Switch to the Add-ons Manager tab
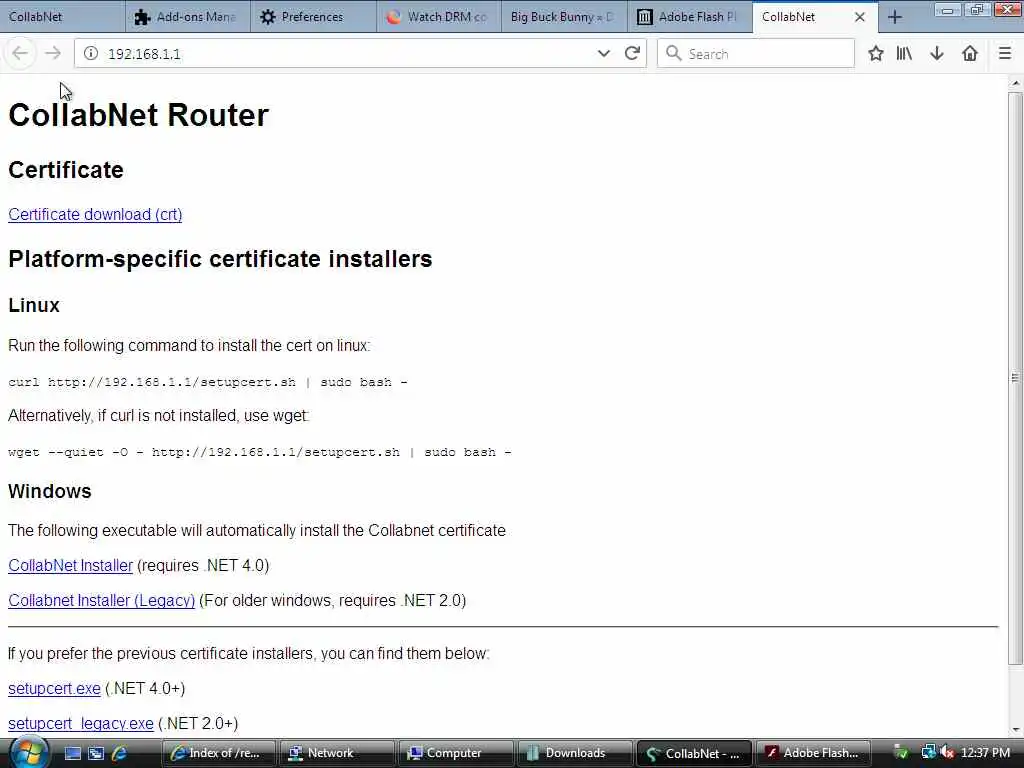 [x=187, y=17]
